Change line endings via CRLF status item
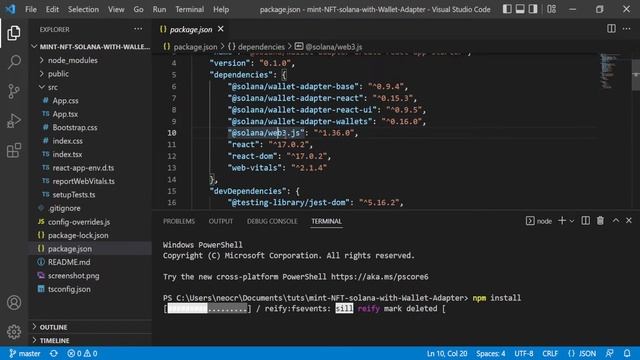The image size is (640, 360). point(550,353)
